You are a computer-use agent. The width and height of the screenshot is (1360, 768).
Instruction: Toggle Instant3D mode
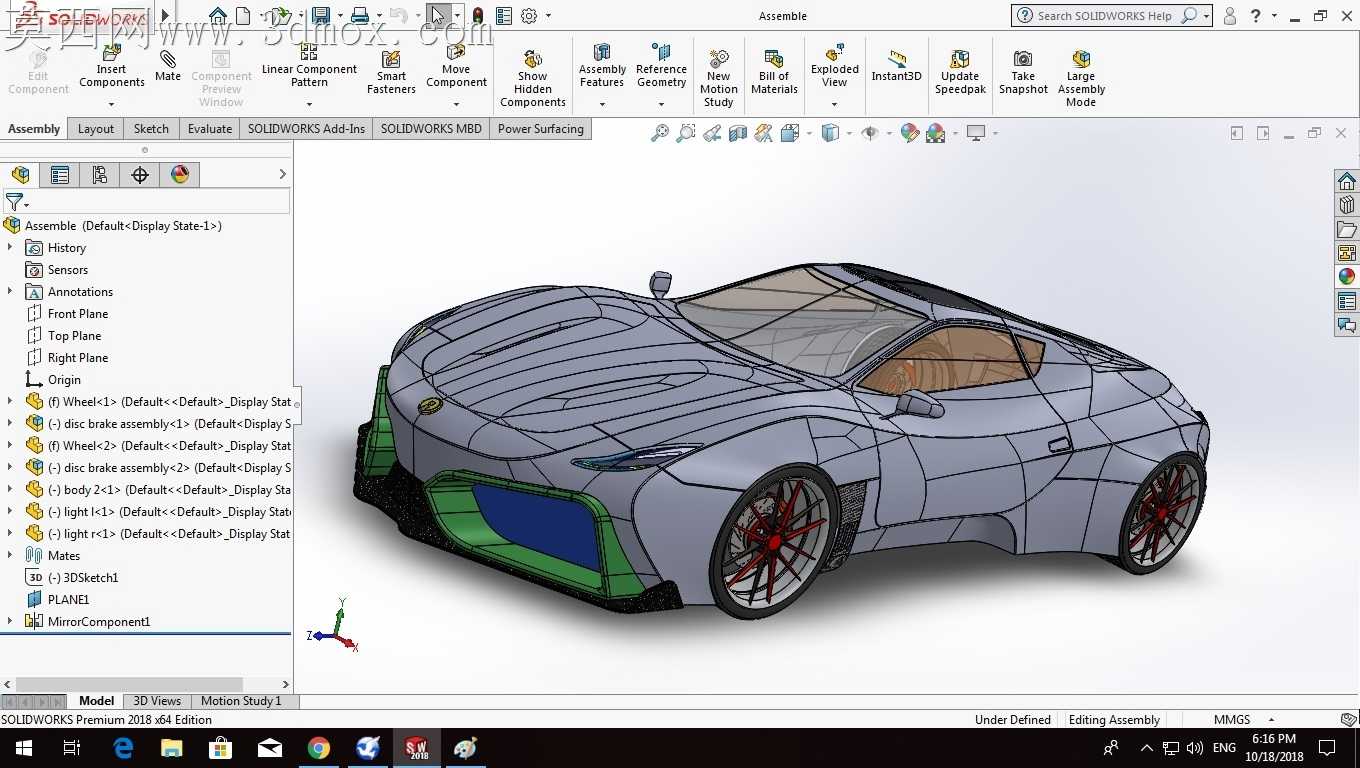[896, 65]
